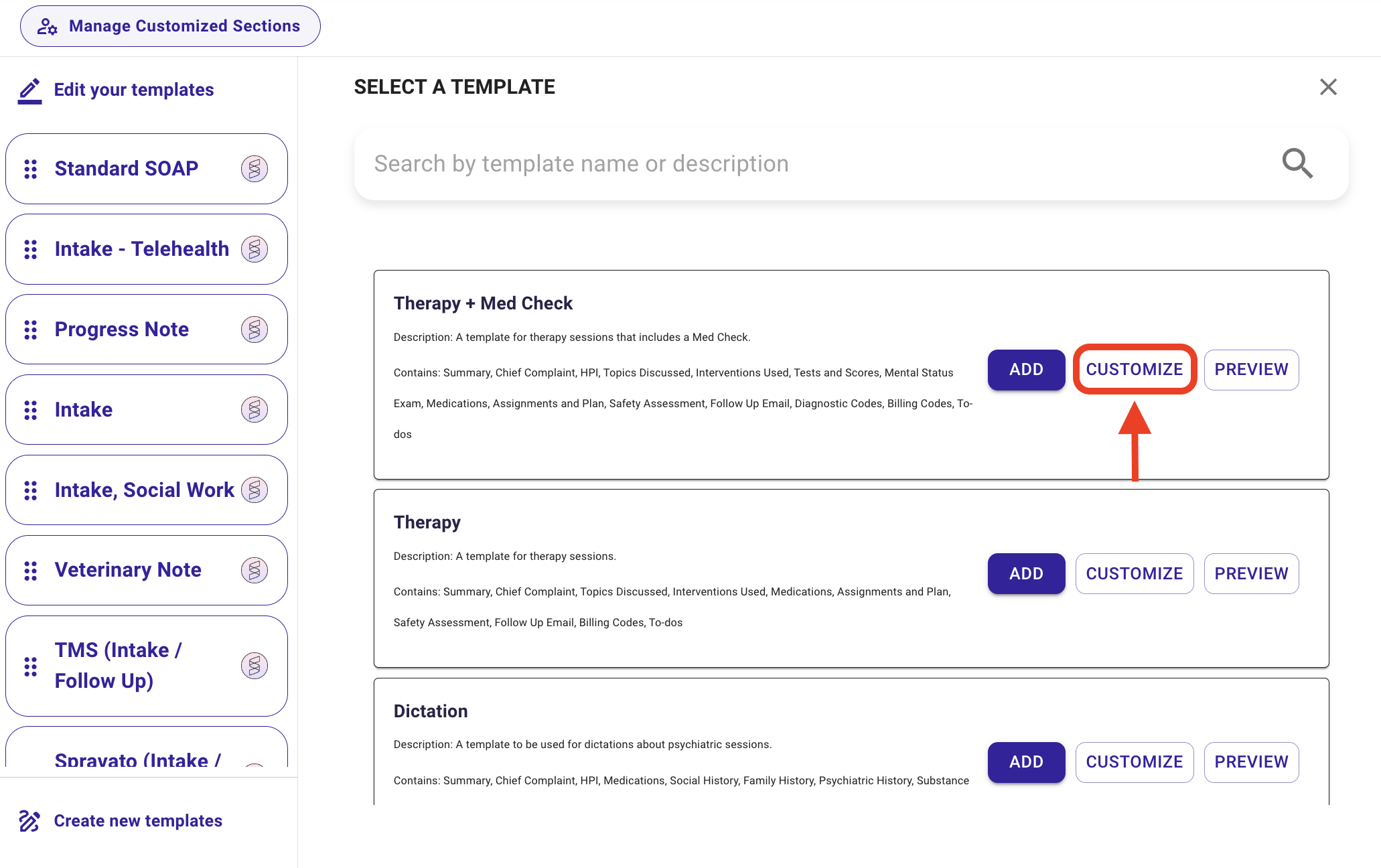Close the Select a Template panel

[1328, 87]
